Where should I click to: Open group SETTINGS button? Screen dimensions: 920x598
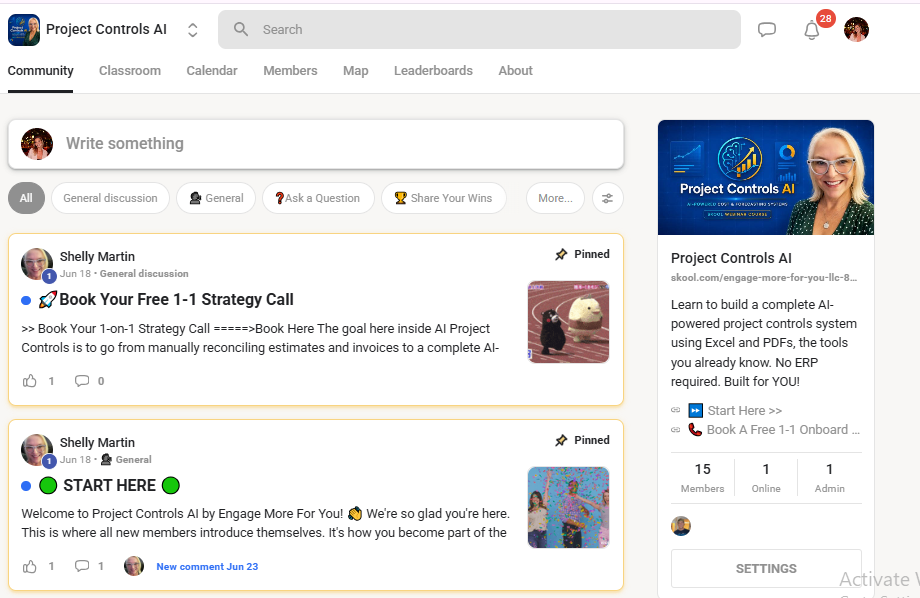[766, 569]
